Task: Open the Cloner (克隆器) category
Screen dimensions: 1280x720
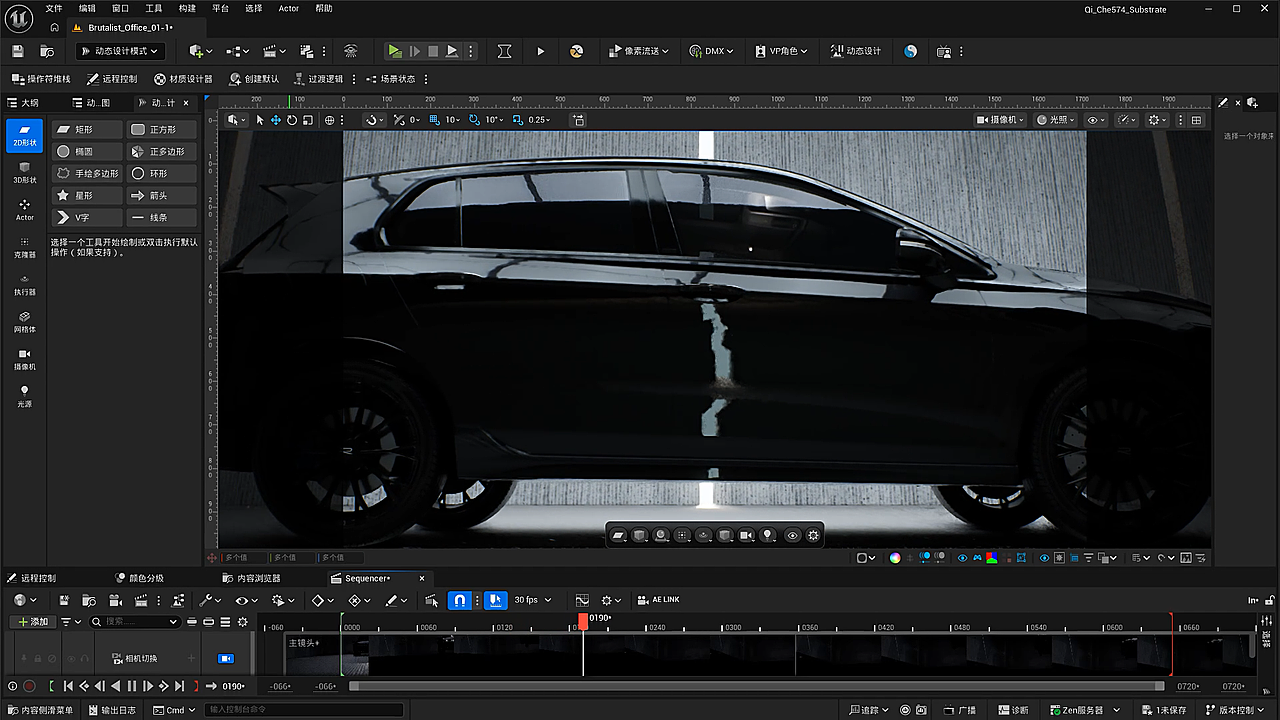Action: 25,247
